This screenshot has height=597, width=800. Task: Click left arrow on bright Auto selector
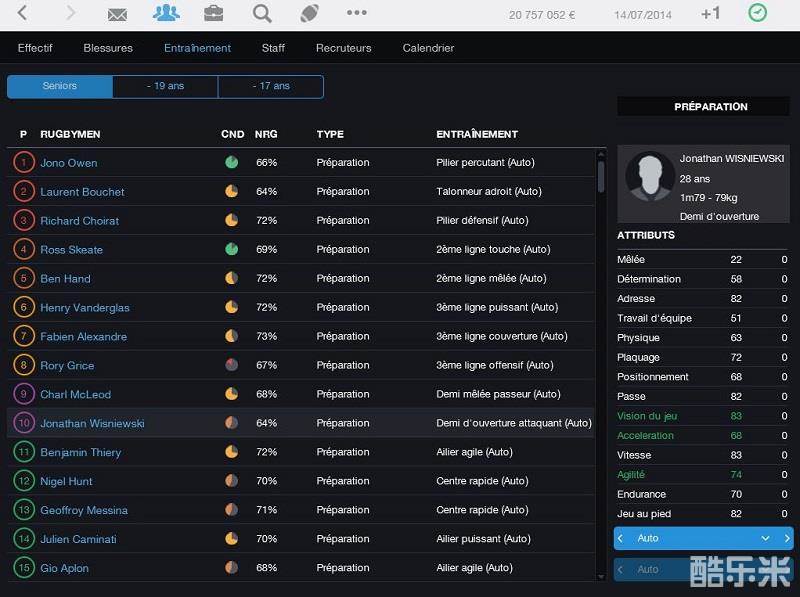(621, 539)
